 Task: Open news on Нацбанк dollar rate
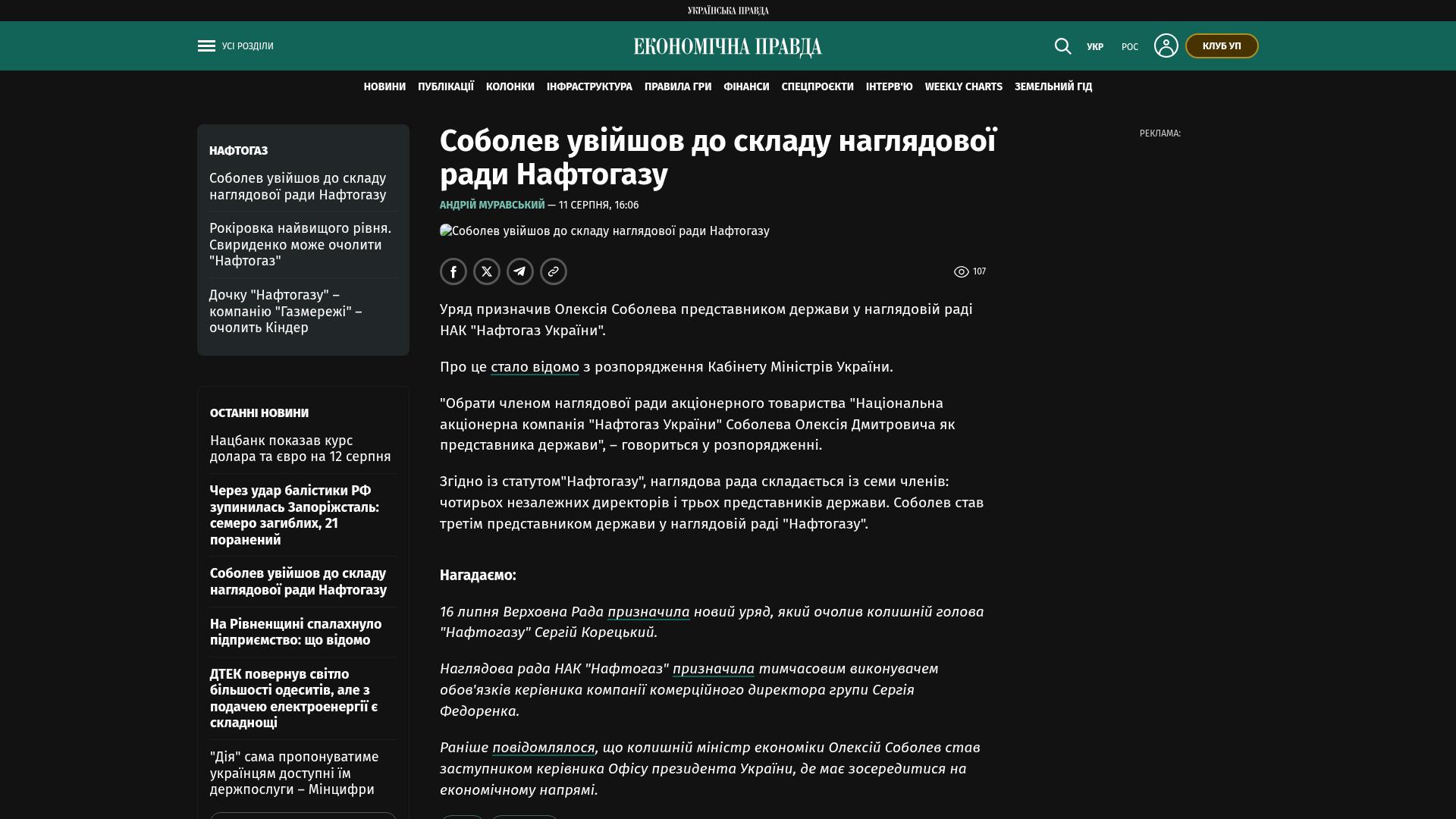pyautogui.click(x=300, y=449)
